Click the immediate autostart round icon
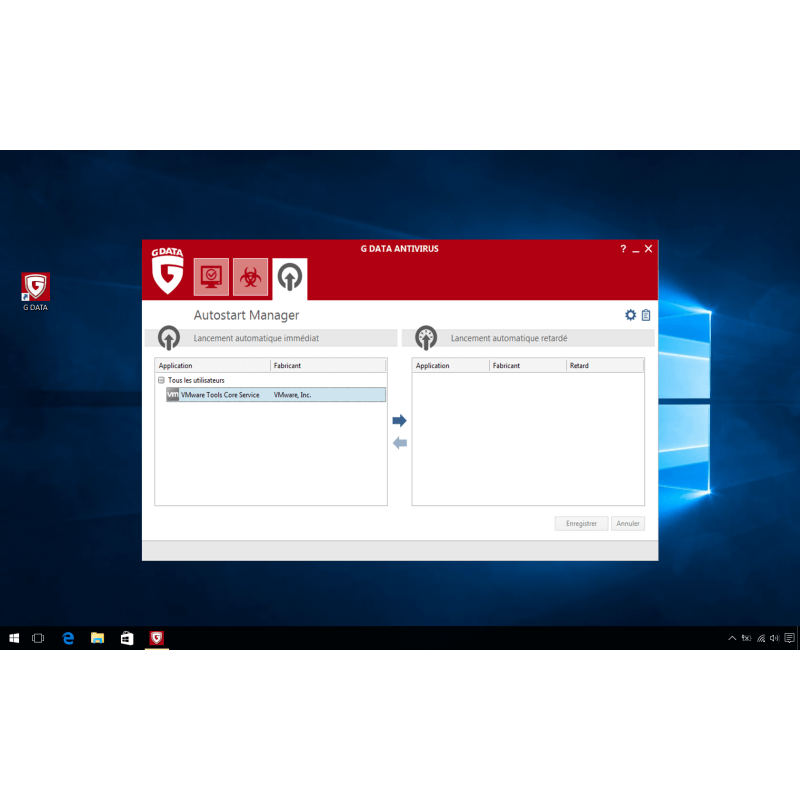 (169, 337)
